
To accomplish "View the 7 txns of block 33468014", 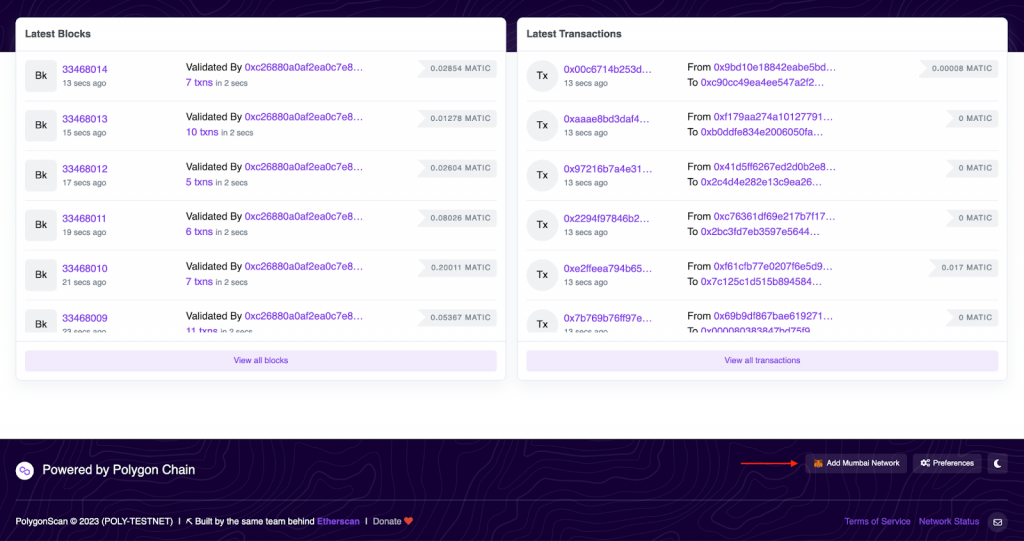I will click(x=199, y=82).
